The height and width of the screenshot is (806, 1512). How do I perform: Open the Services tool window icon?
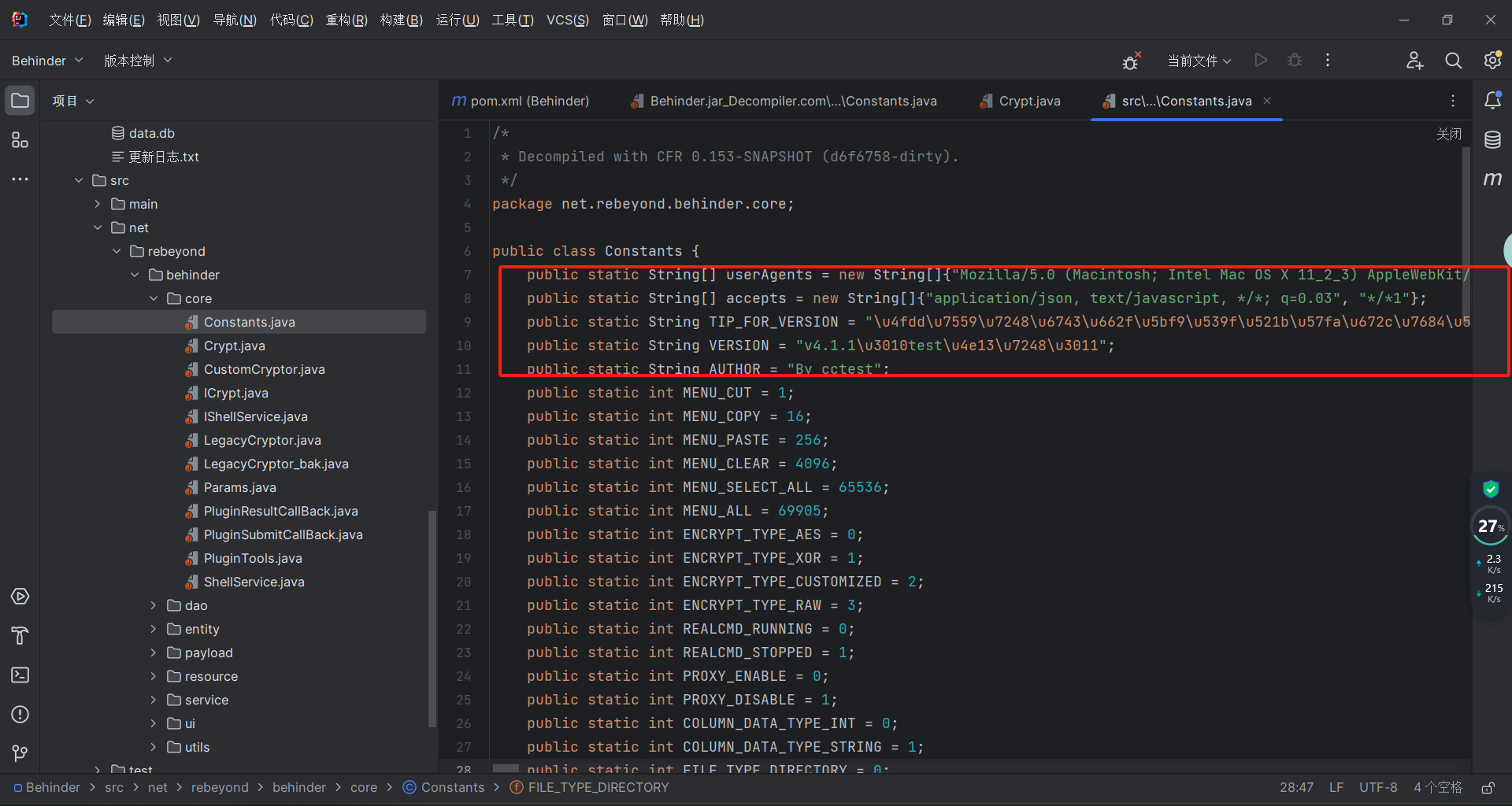tap(20, 597)
